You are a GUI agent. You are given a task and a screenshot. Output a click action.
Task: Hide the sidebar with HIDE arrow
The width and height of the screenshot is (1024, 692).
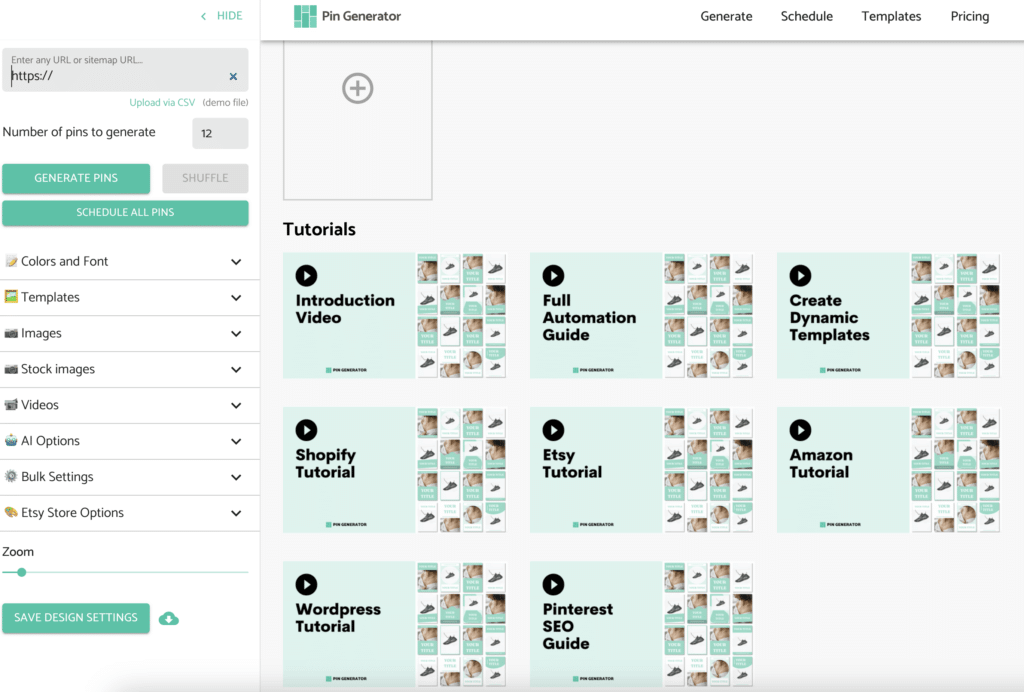pyautogui.click(x=221, y=16)
